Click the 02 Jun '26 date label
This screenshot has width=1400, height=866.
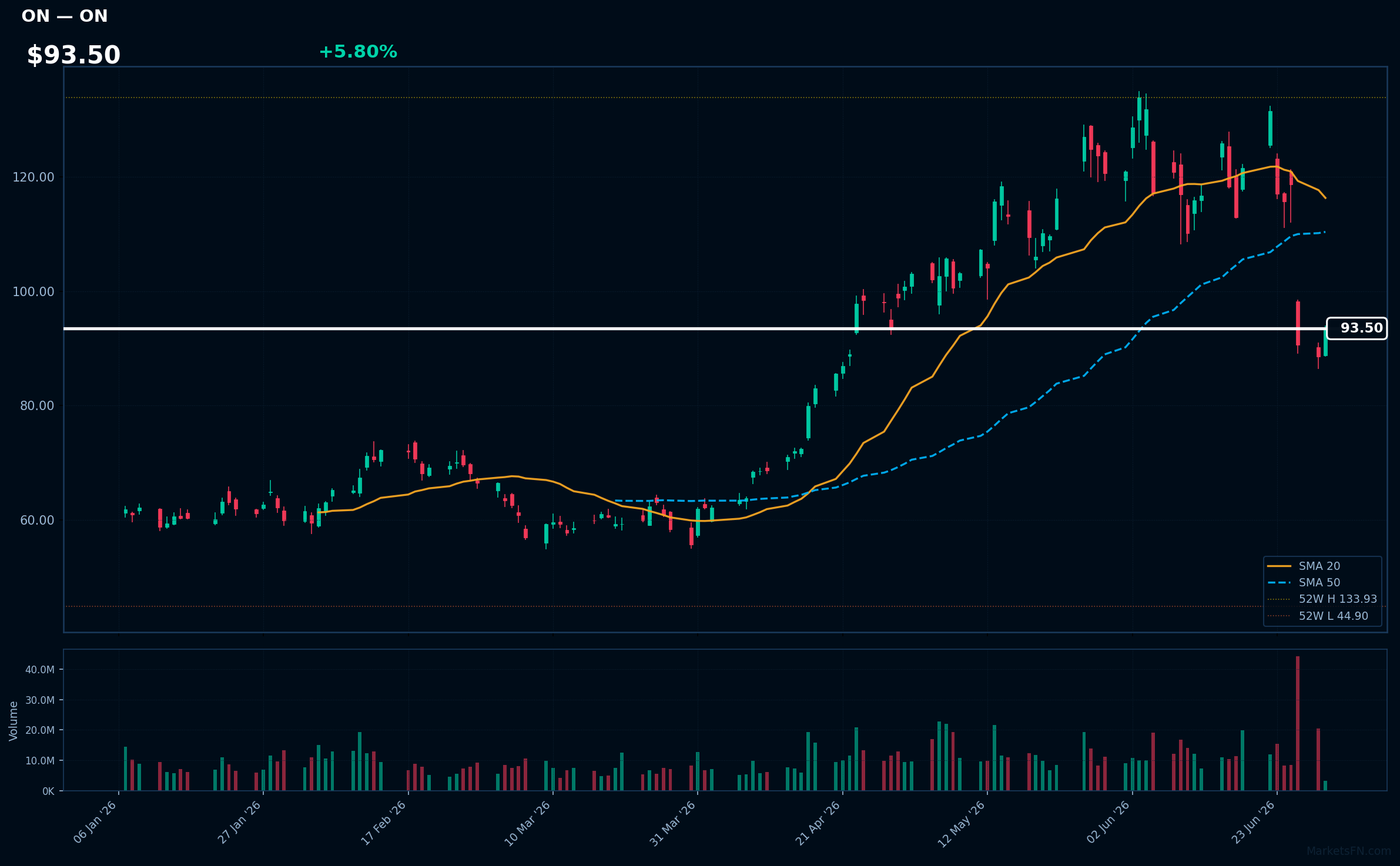1108,823
